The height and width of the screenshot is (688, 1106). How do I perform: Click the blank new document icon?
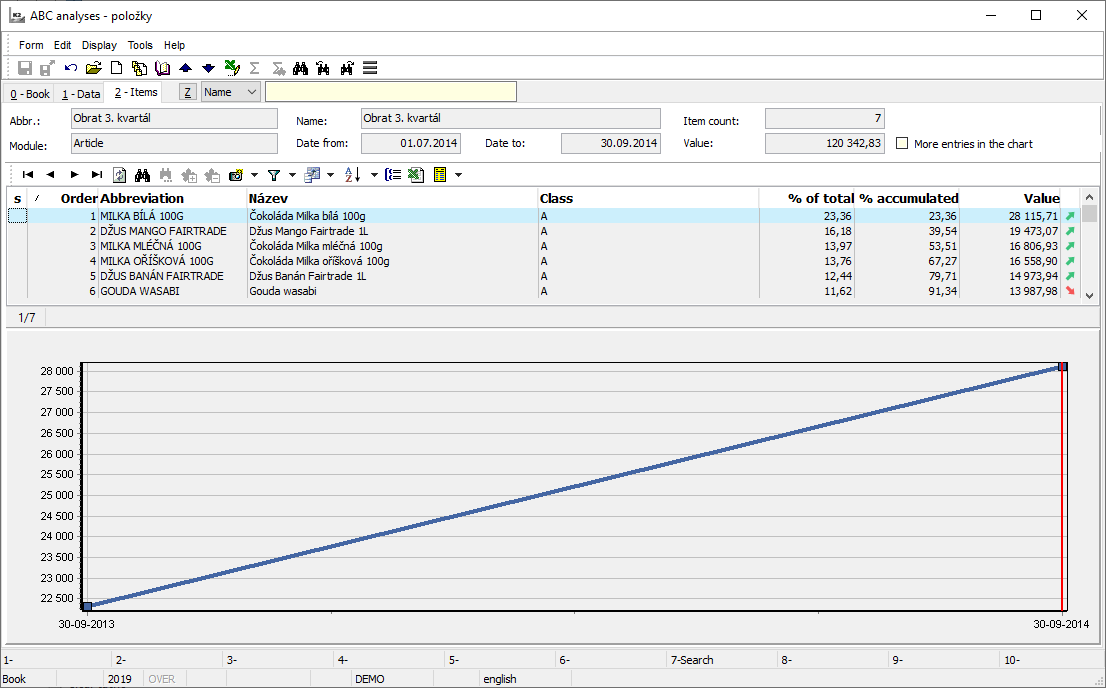116,68
